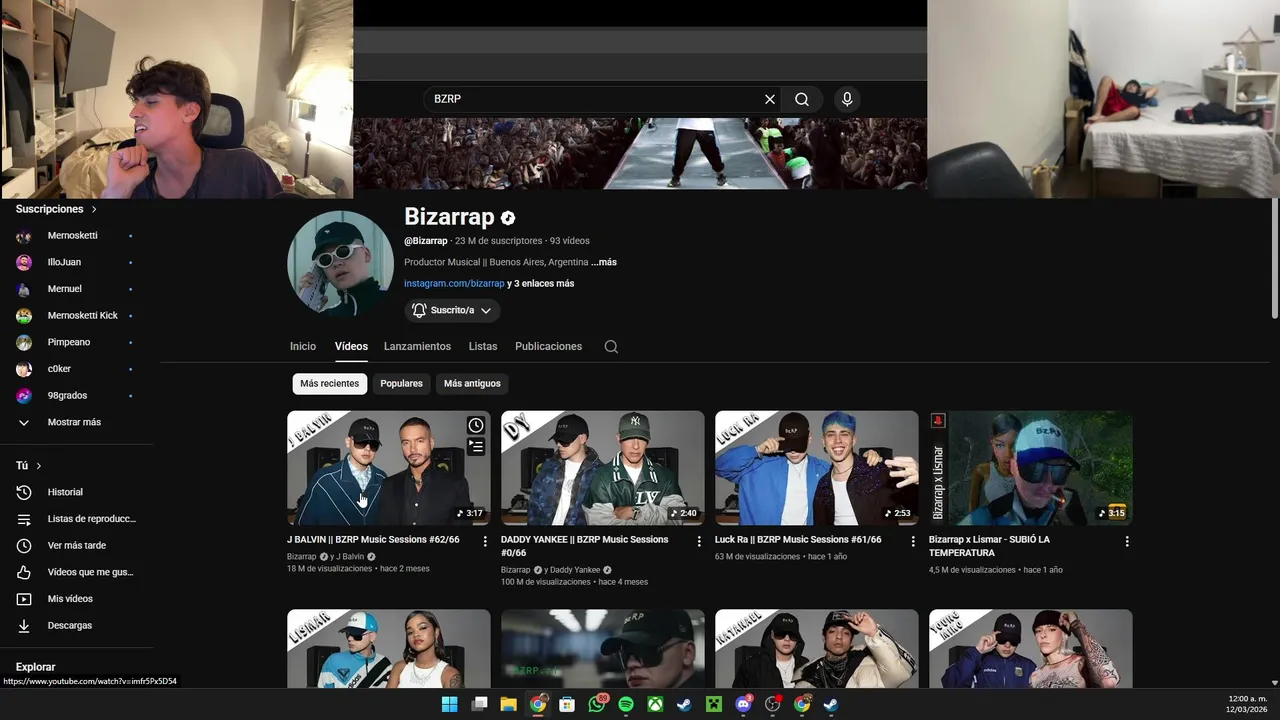Select the Más recientes filter chip

point(329,383)
